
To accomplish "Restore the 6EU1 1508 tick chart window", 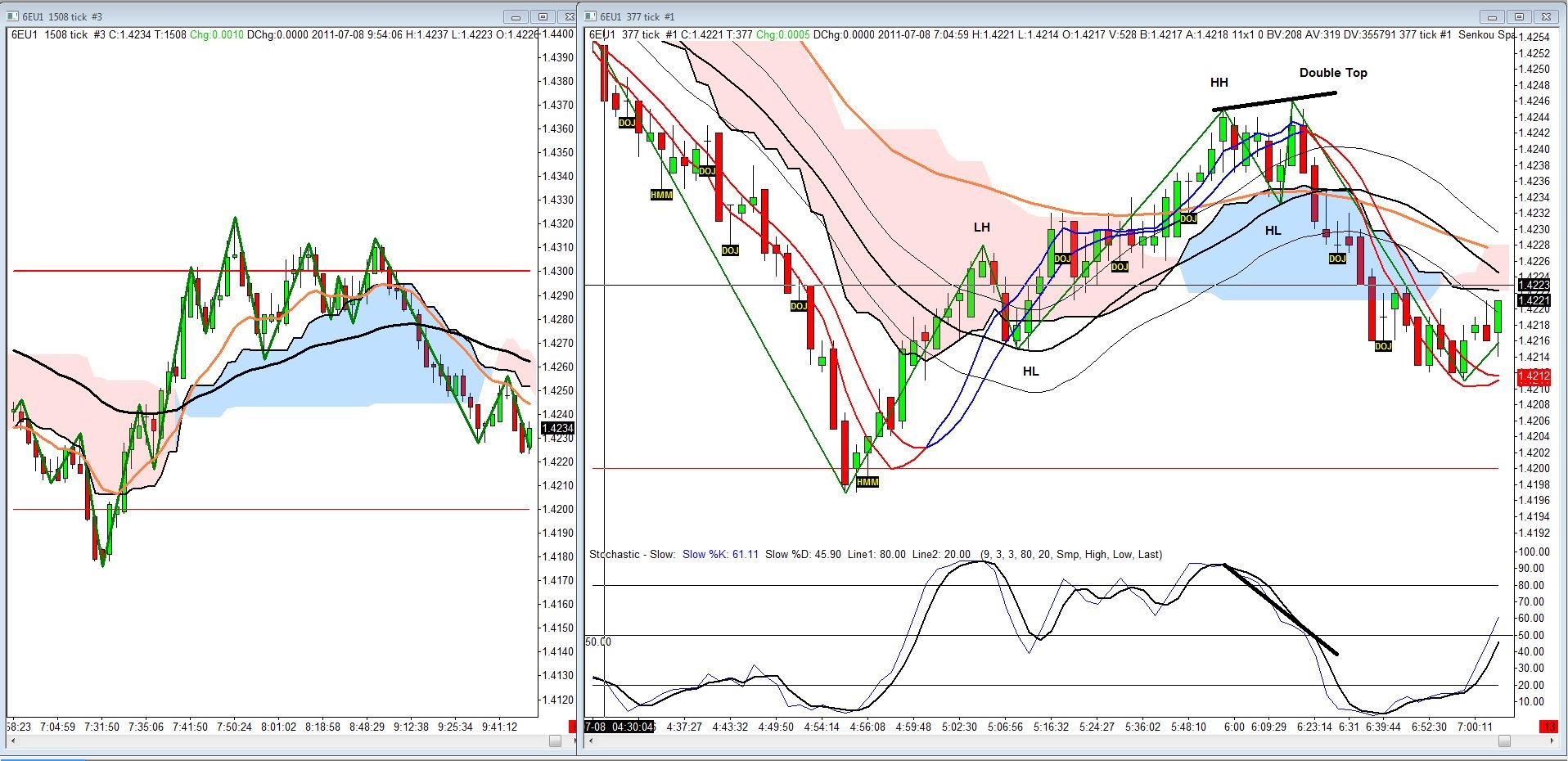I will pyautogui.click(x=543, y=16).
